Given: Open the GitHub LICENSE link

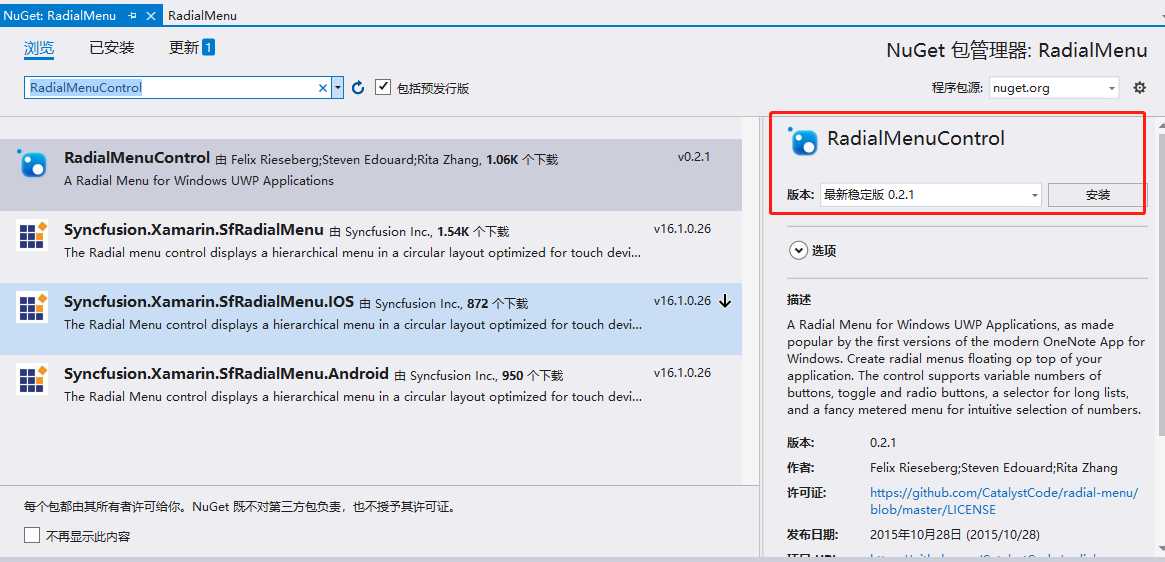Looking at the screenshot, I should click(1004, 501).
